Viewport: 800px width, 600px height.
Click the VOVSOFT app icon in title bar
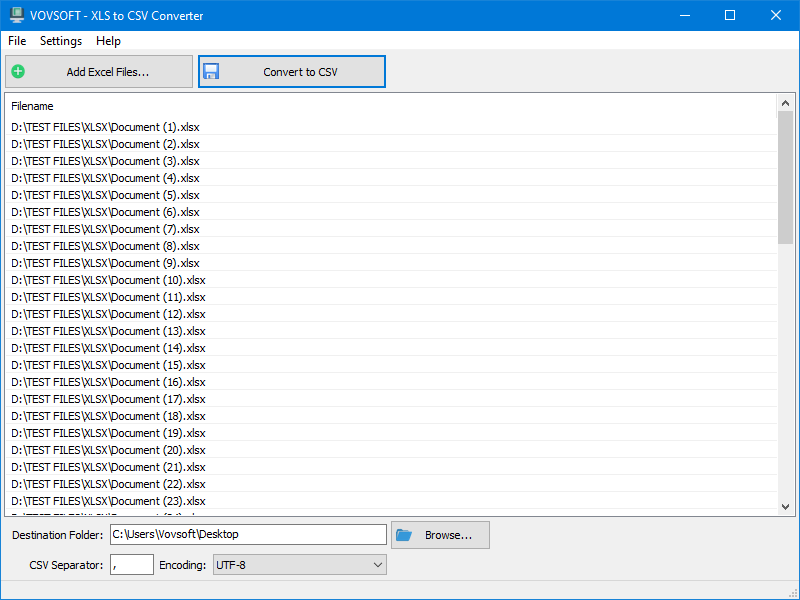pyautogui.click(x=14, y=15)
